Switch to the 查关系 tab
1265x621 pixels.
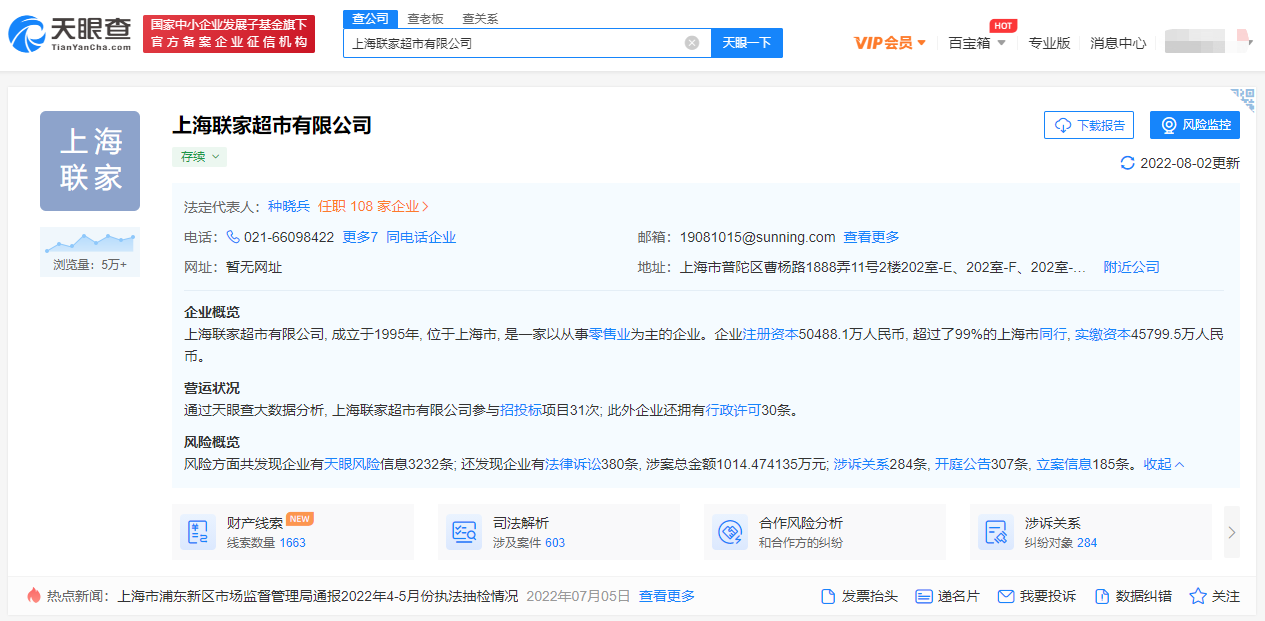480,19
